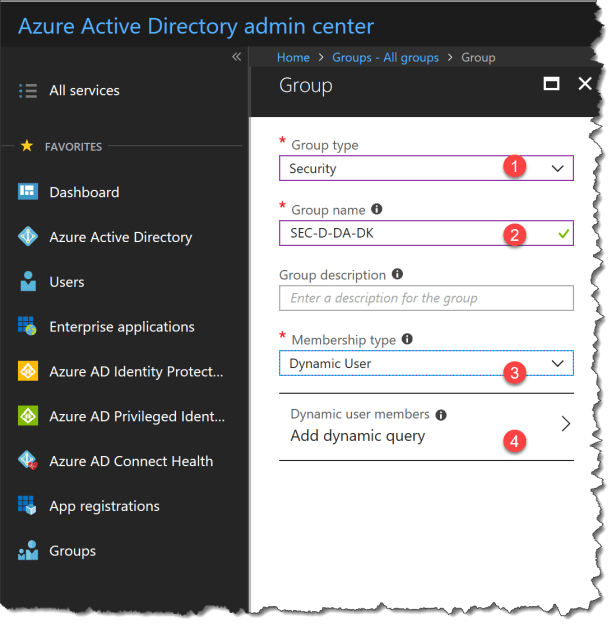Click the Users icon in favorites
The width and height of the screenshot is (616, 628).
[28, 282]
